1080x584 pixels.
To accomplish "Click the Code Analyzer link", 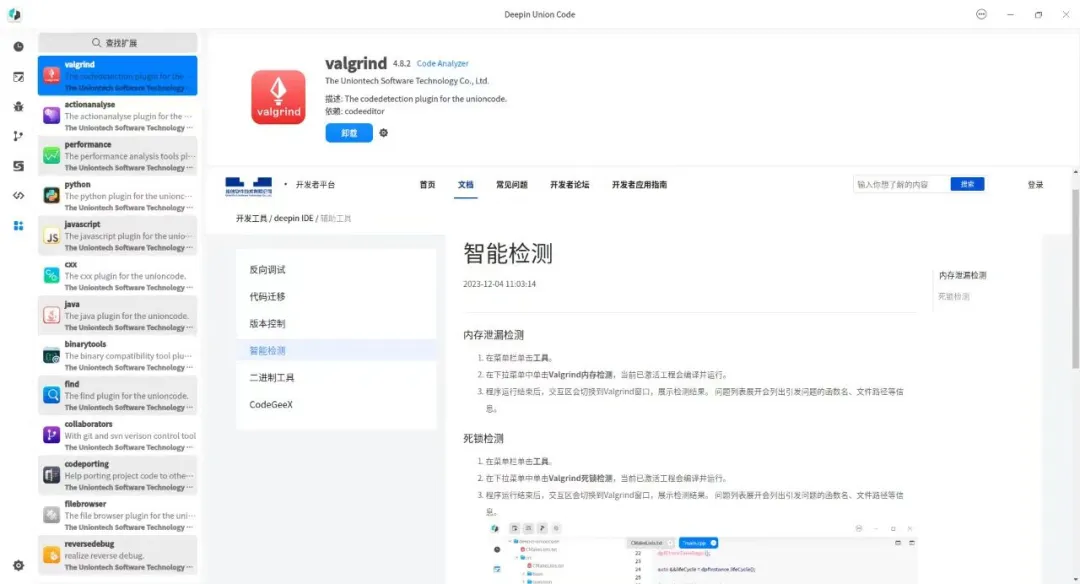I will pyautogui.click(x=442, y=63).
